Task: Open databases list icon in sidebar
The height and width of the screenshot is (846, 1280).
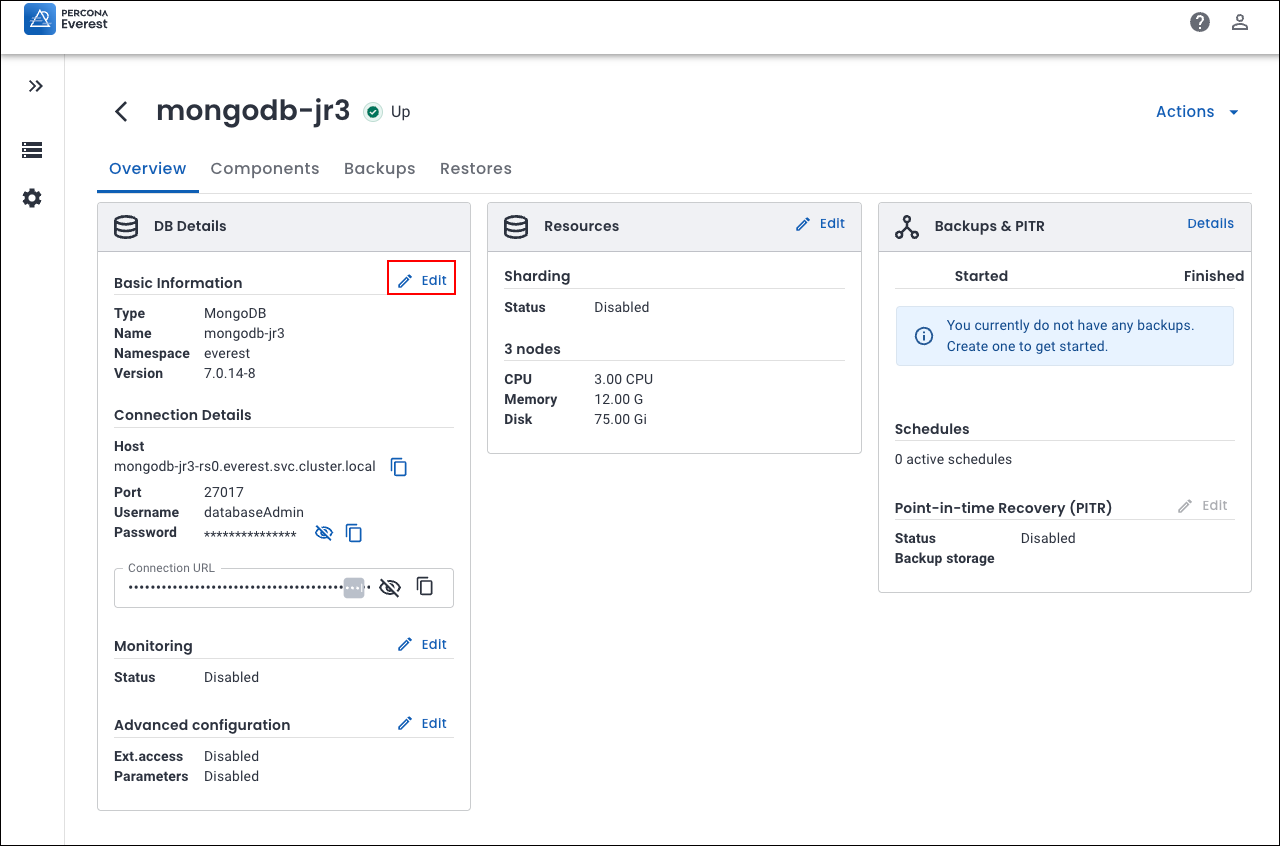Action: [32, 150]
